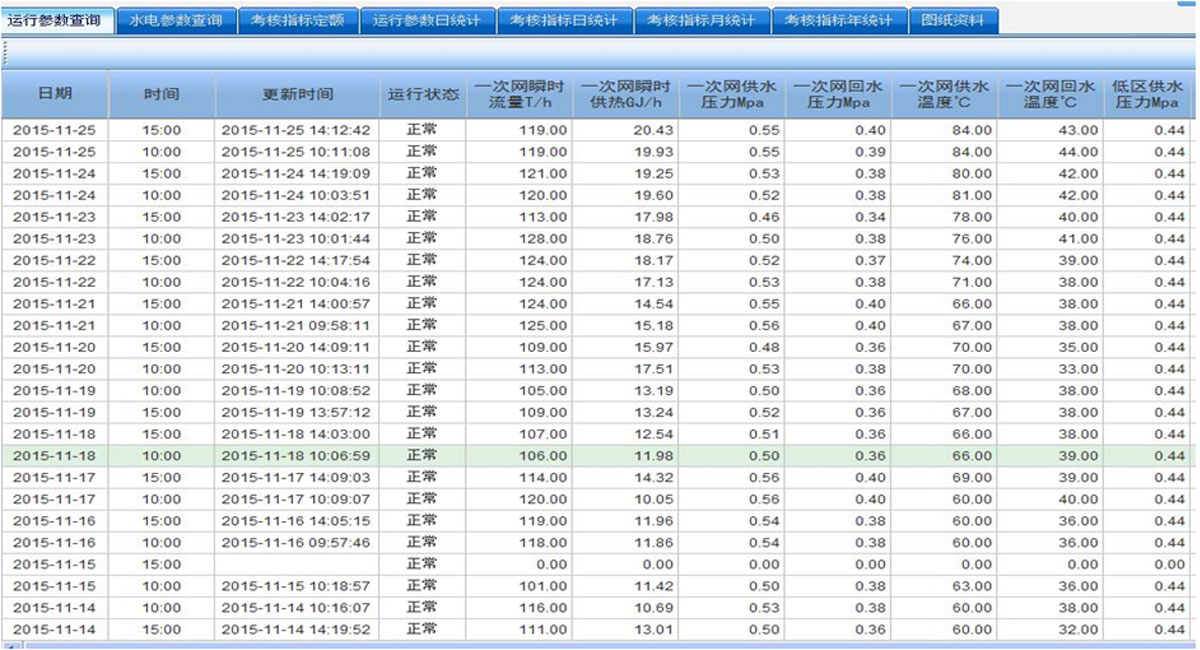Viewport: 1200px width, 650px height.
Task: Click update time 2015-11-17 10:09:07
Action: point(296,500)
